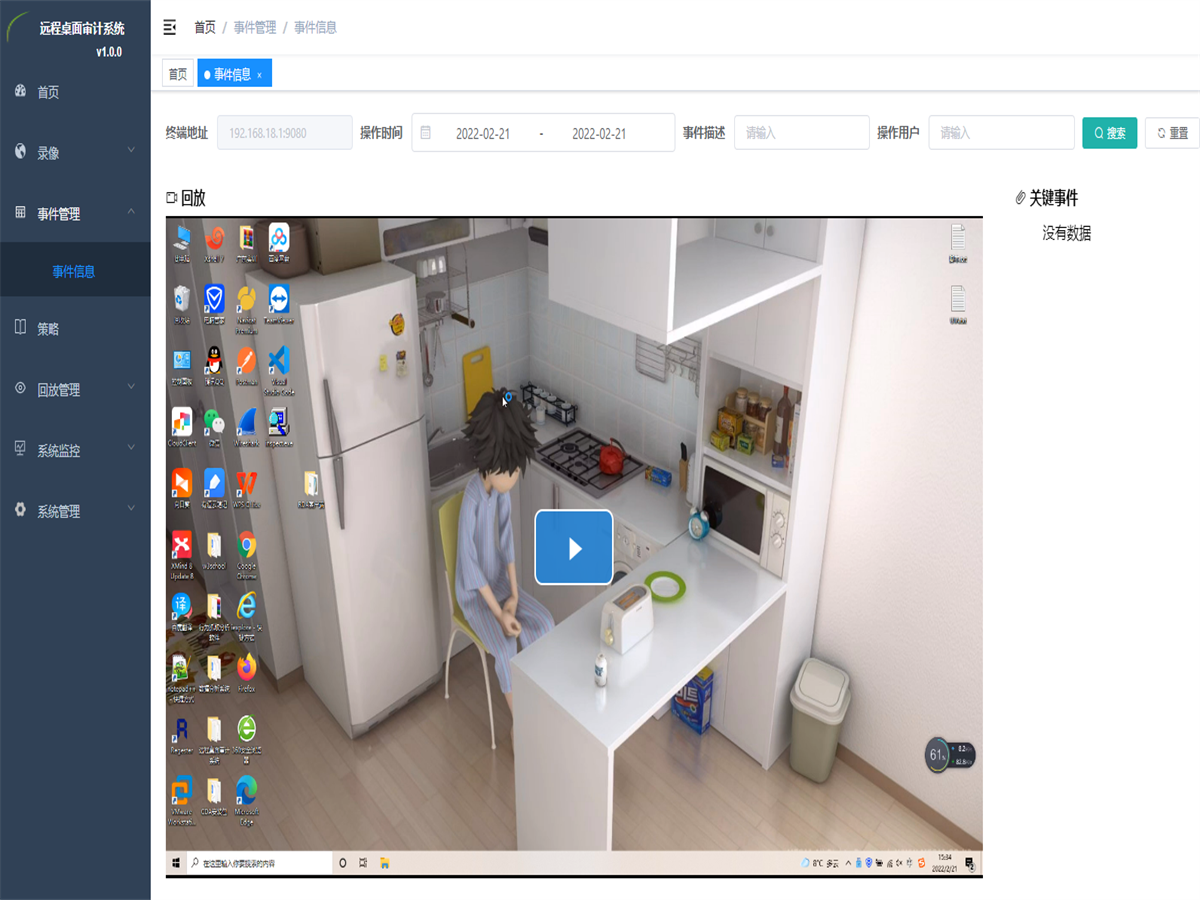This screenshot has height=900, width=1200.
Task: Play the replay video
Action: (574, 547)
